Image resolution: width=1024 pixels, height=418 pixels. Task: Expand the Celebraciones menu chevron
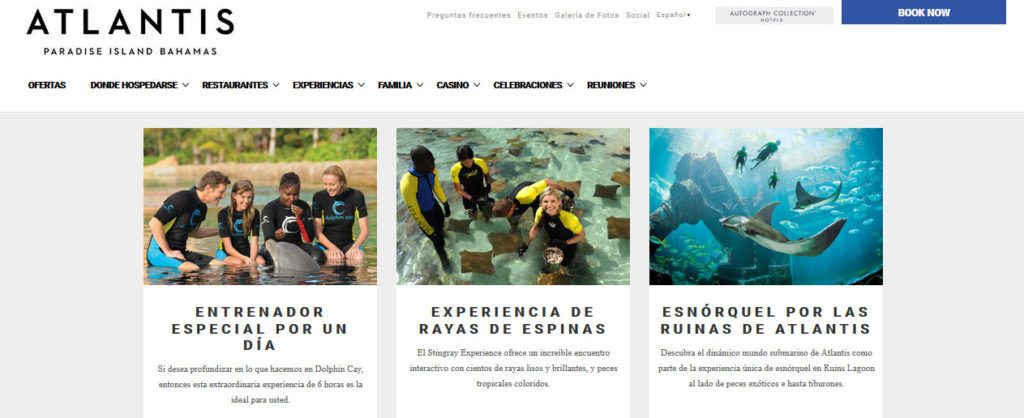570,85
